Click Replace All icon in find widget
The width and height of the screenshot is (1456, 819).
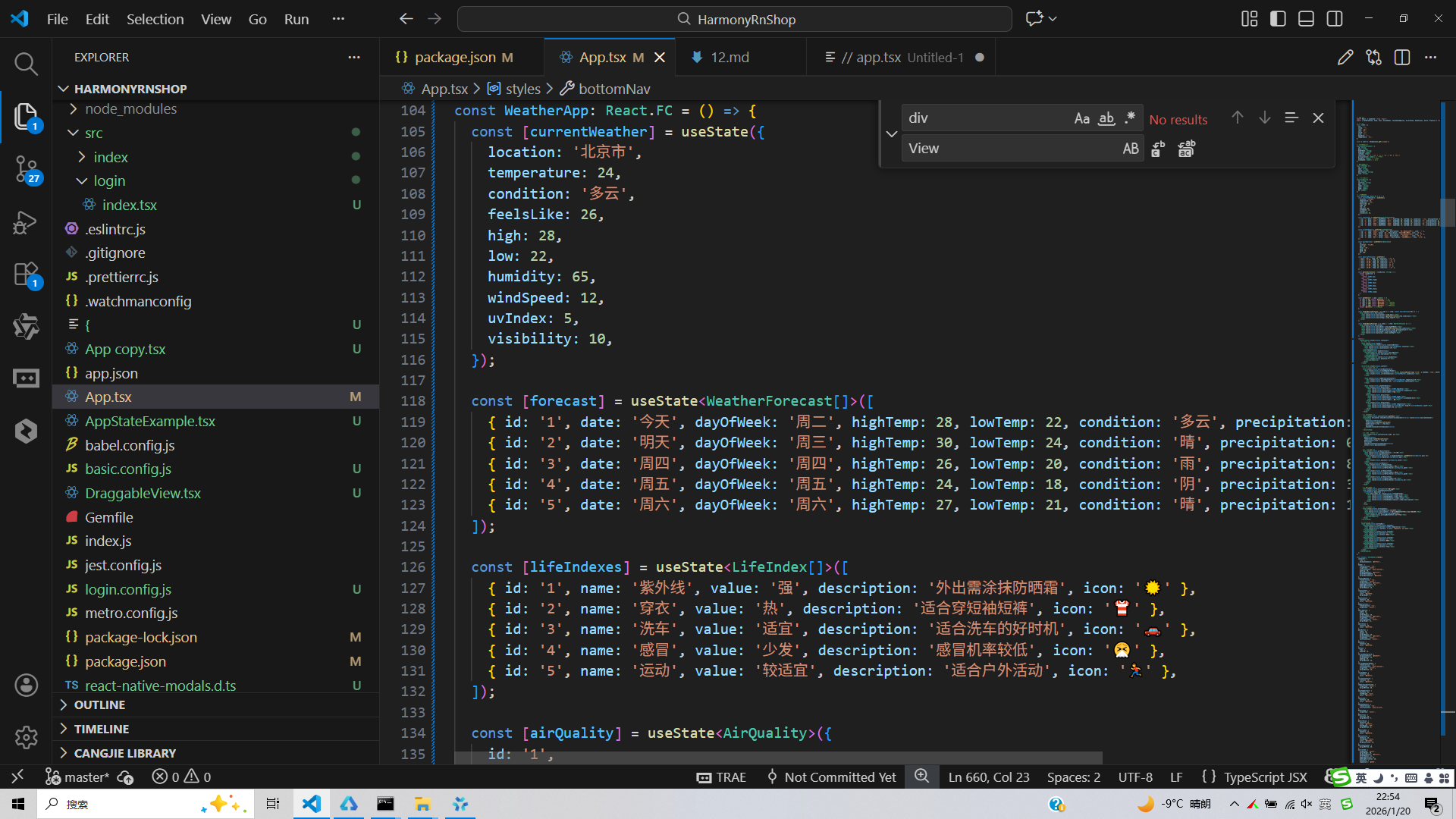coord(1186,149)
